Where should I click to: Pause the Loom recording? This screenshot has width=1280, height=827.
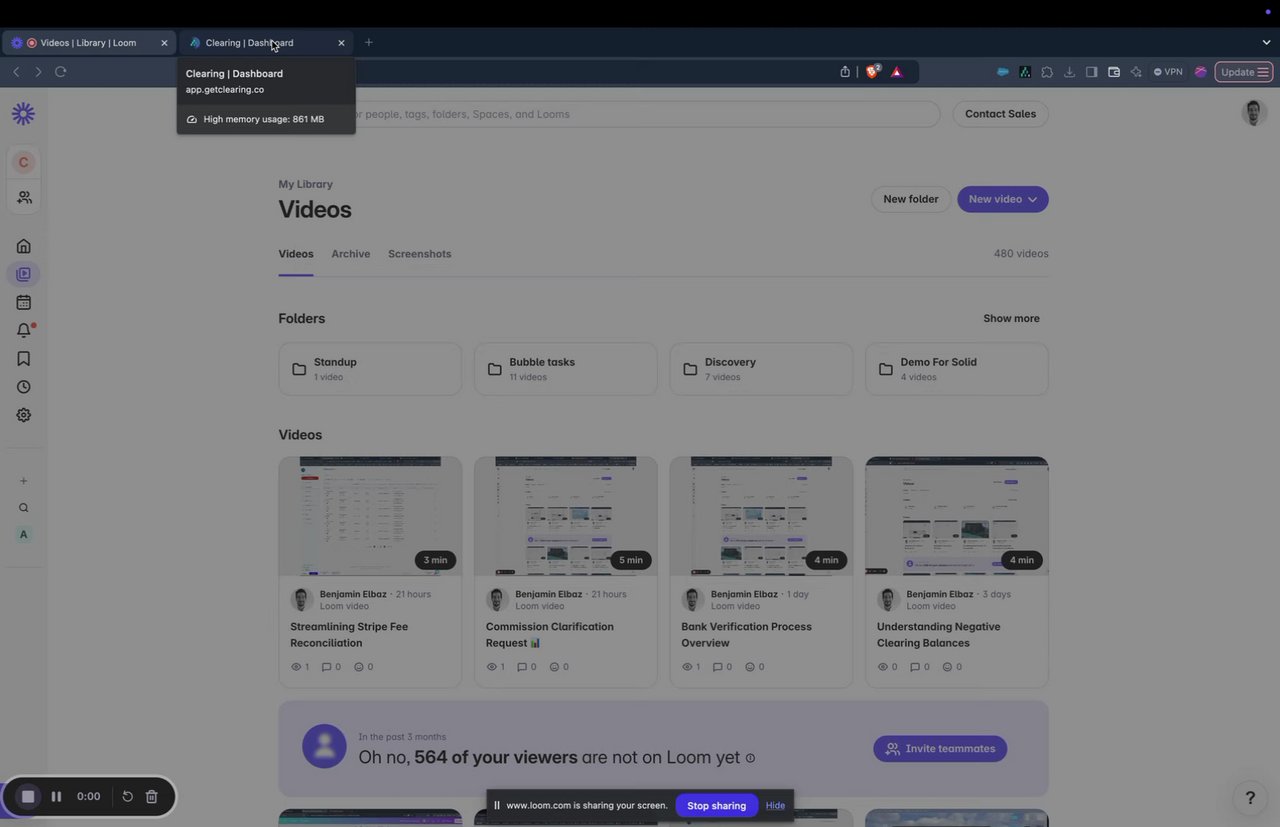56,797
